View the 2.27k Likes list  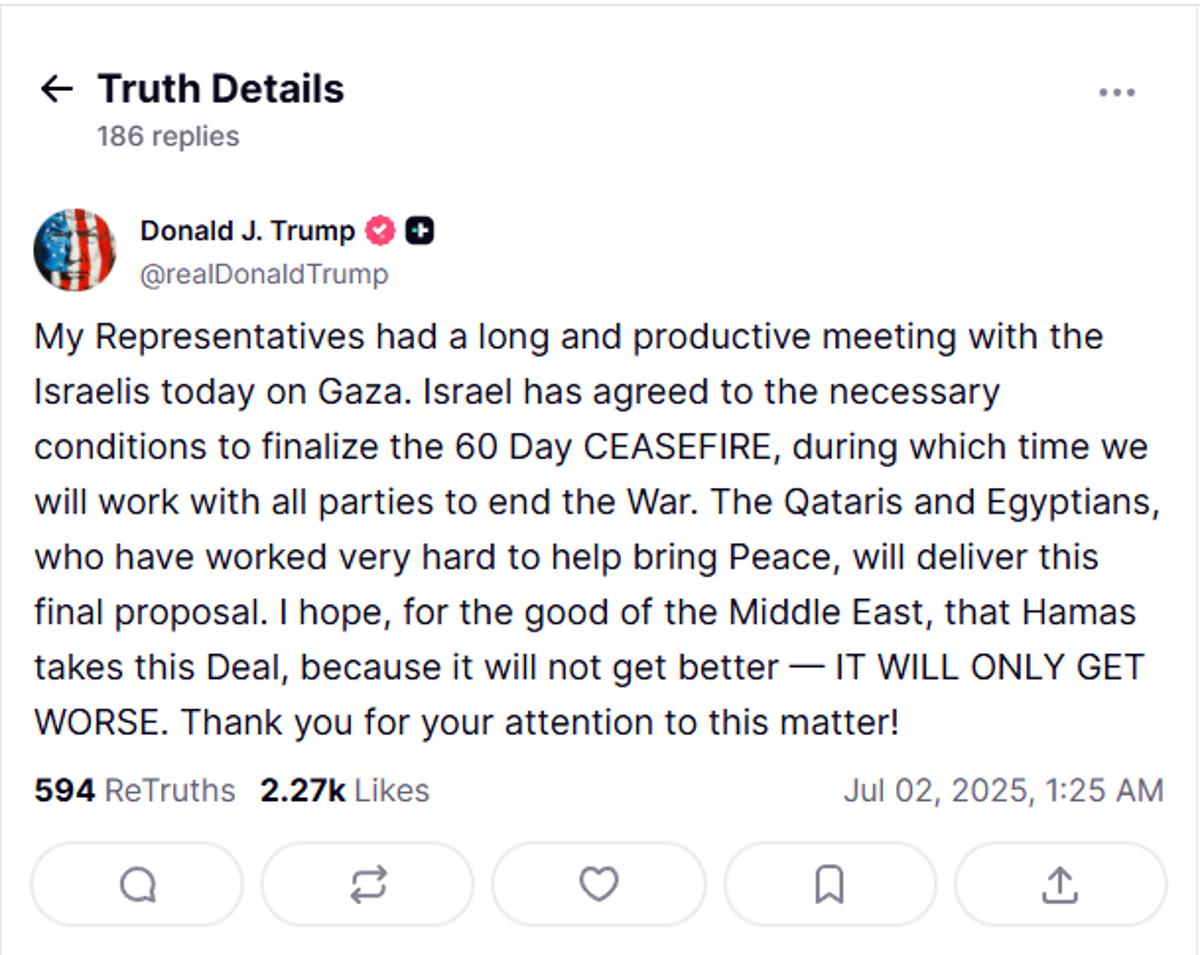click(345, 790)
